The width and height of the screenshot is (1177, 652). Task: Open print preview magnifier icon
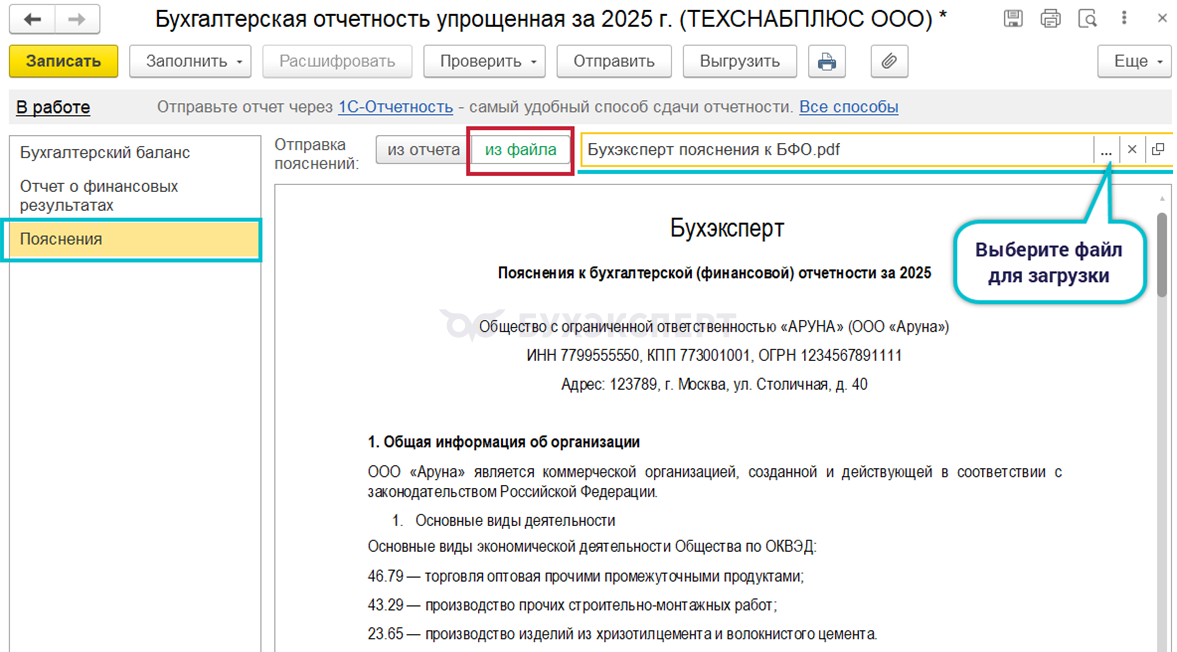1087,19
